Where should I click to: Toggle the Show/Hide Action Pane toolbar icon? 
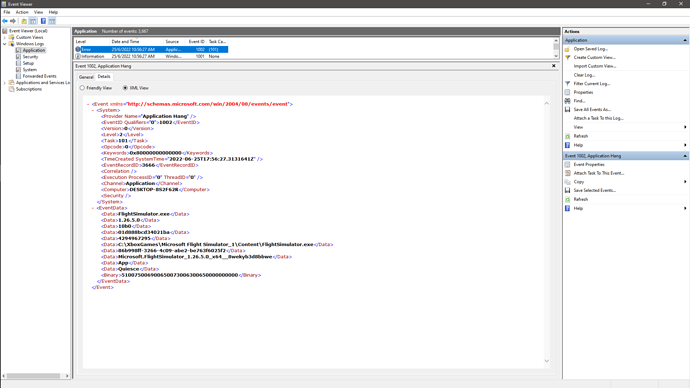(52, 21)
